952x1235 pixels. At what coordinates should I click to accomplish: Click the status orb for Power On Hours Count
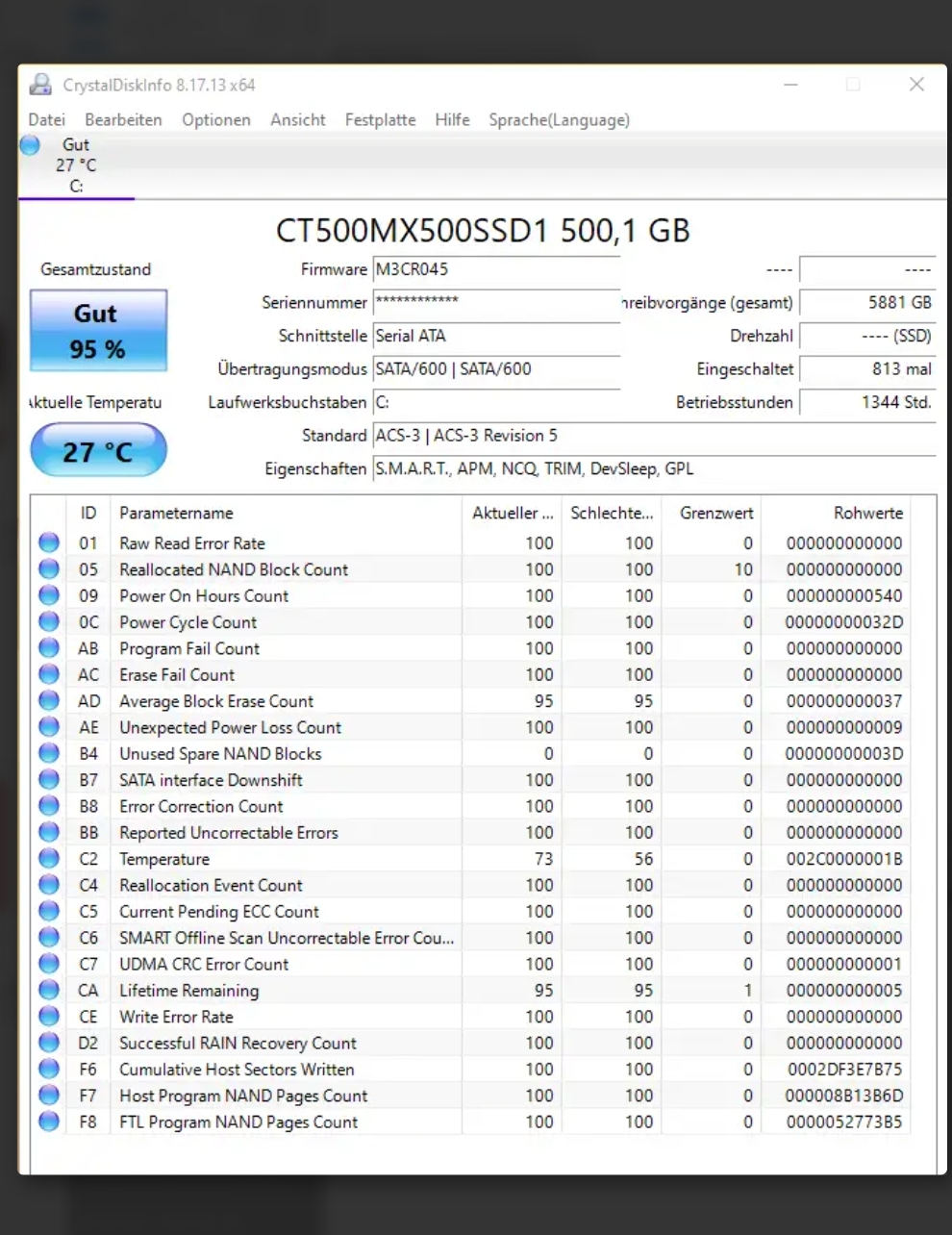49,595
